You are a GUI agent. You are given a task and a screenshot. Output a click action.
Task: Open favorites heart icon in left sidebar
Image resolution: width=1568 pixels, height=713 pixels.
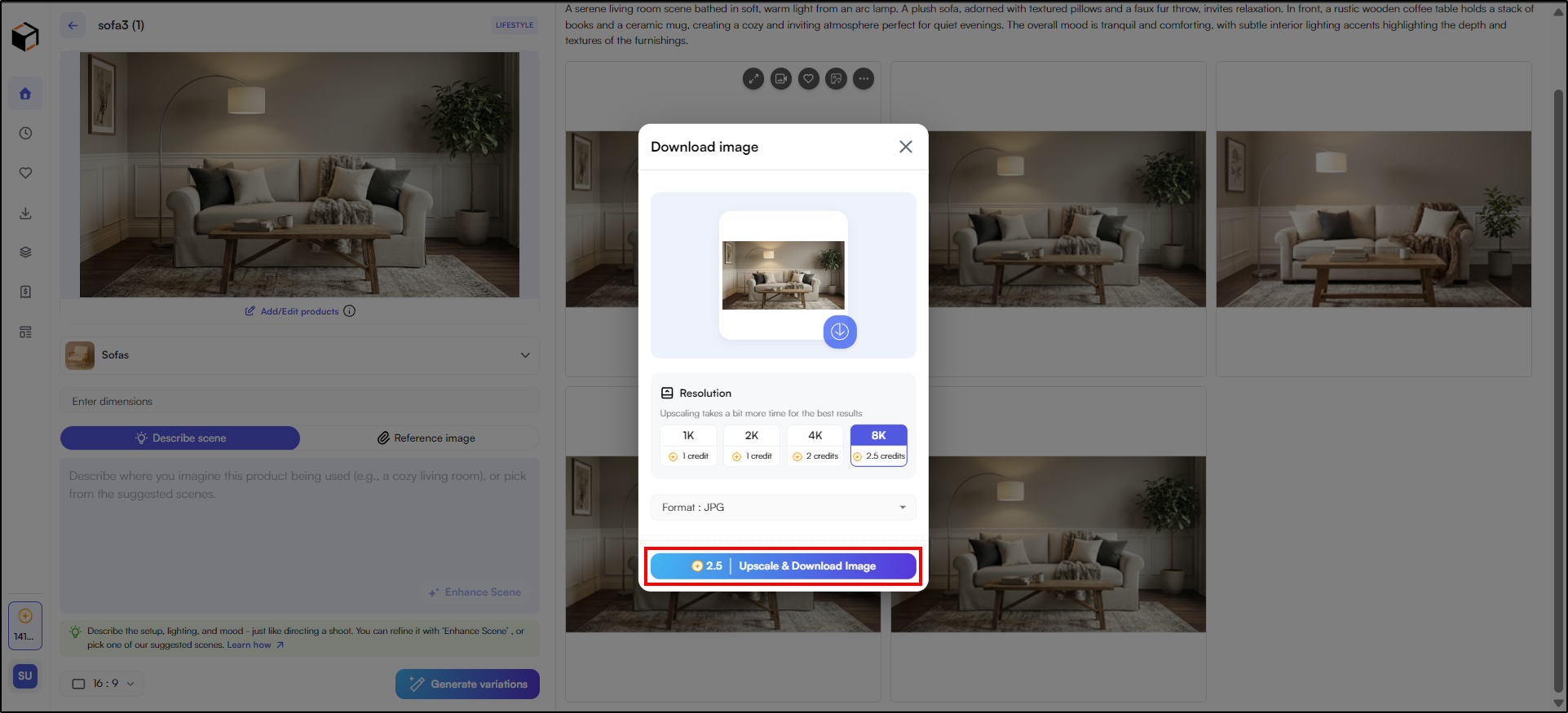point(25,173)
